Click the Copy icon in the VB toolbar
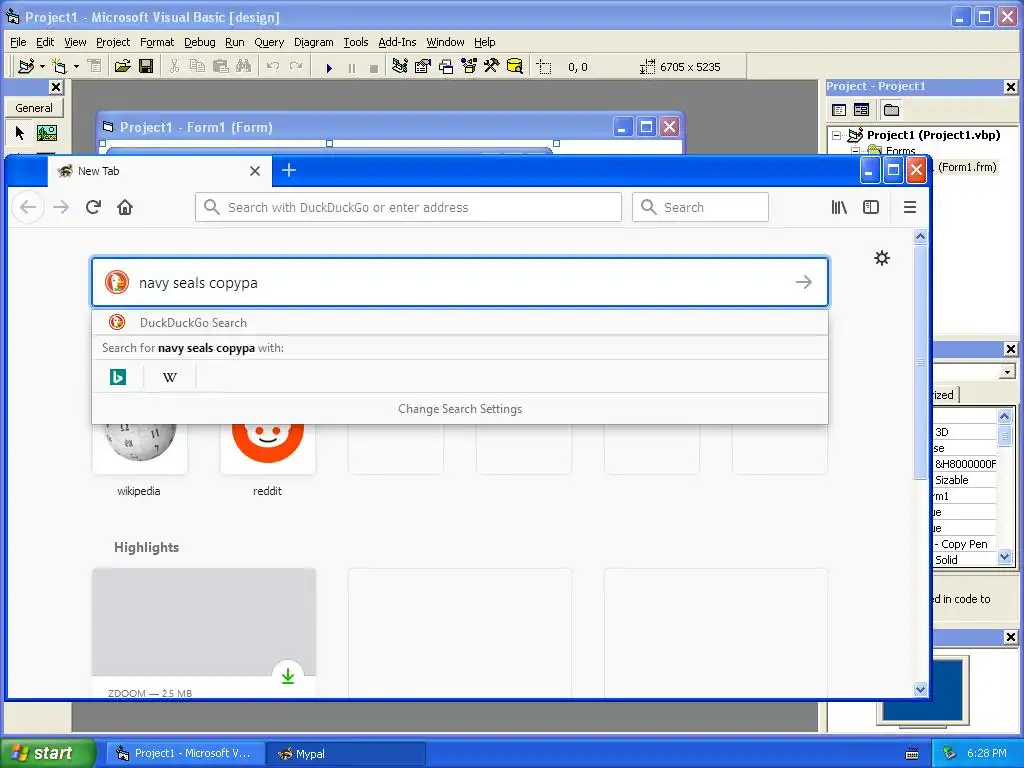1024x768 pixels. click(x=197, y=67)
